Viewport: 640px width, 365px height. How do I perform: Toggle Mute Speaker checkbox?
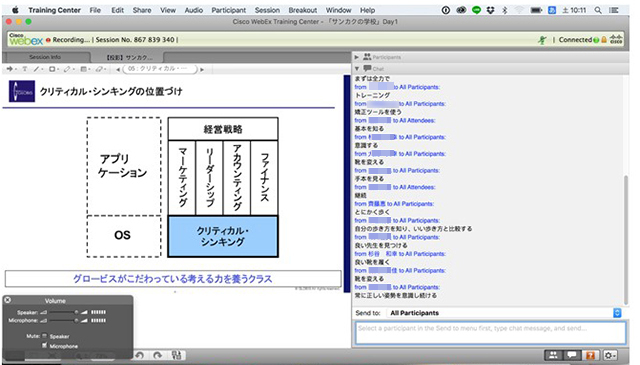pos(44,336)
